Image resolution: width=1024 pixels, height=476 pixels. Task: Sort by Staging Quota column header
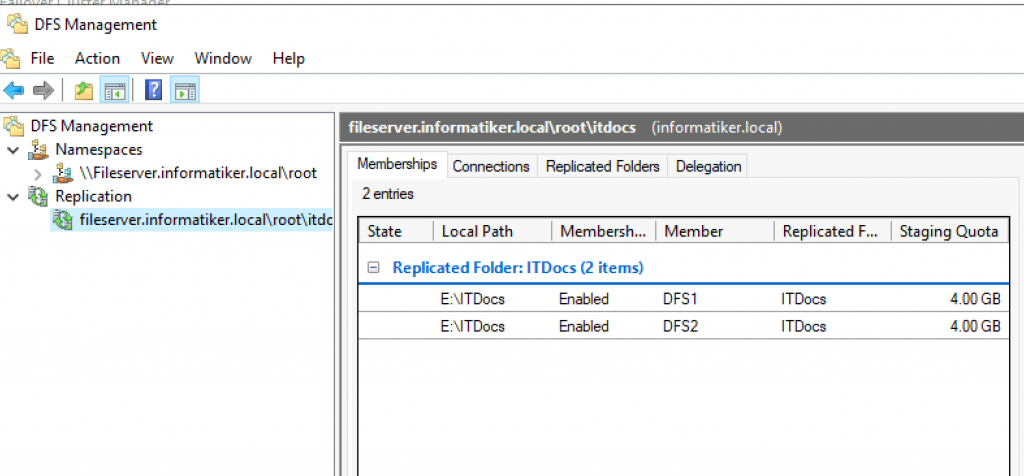point(950,231)
